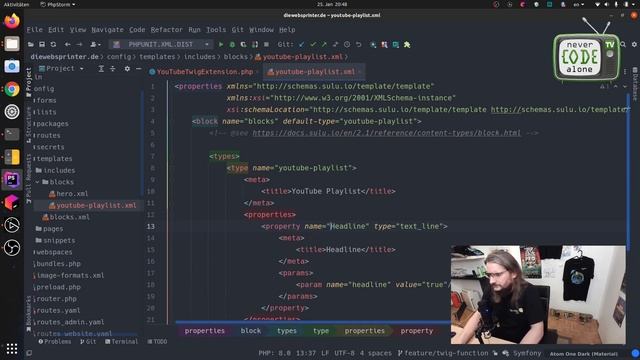Image resolution: width=640 pixels, height=360 pixels.
Task: Click the Git Rollback undo icon
Action: click(x=358, y=44)
